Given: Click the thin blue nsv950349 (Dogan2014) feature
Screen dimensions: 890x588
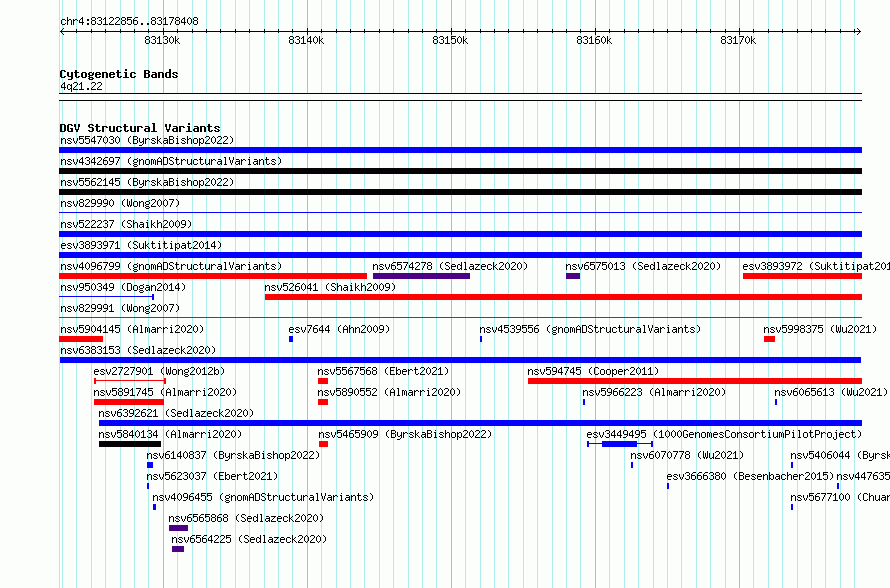Looking at the screenshot, I should point(107,297).
